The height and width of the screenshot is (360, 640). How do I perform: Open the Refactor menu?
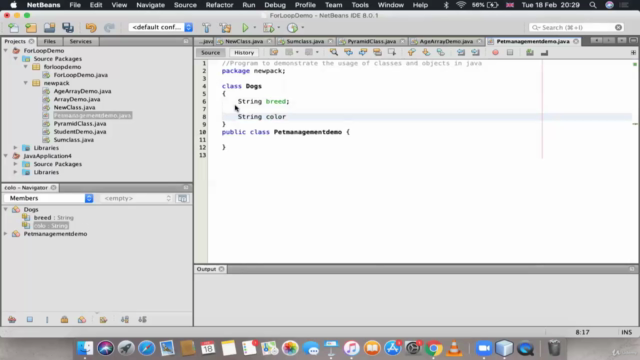(x=219, y=5)
